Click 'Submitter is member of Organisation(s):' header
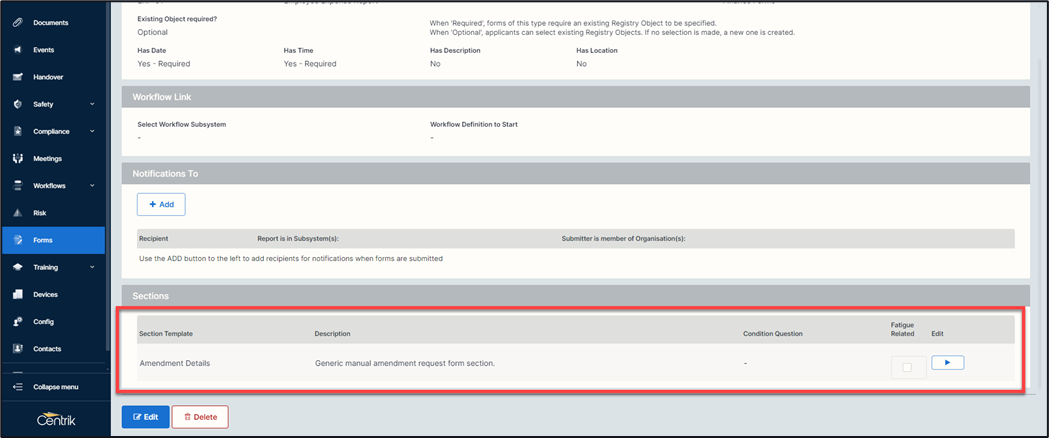This screenshot has height=438, width=1049. [624, 239]
